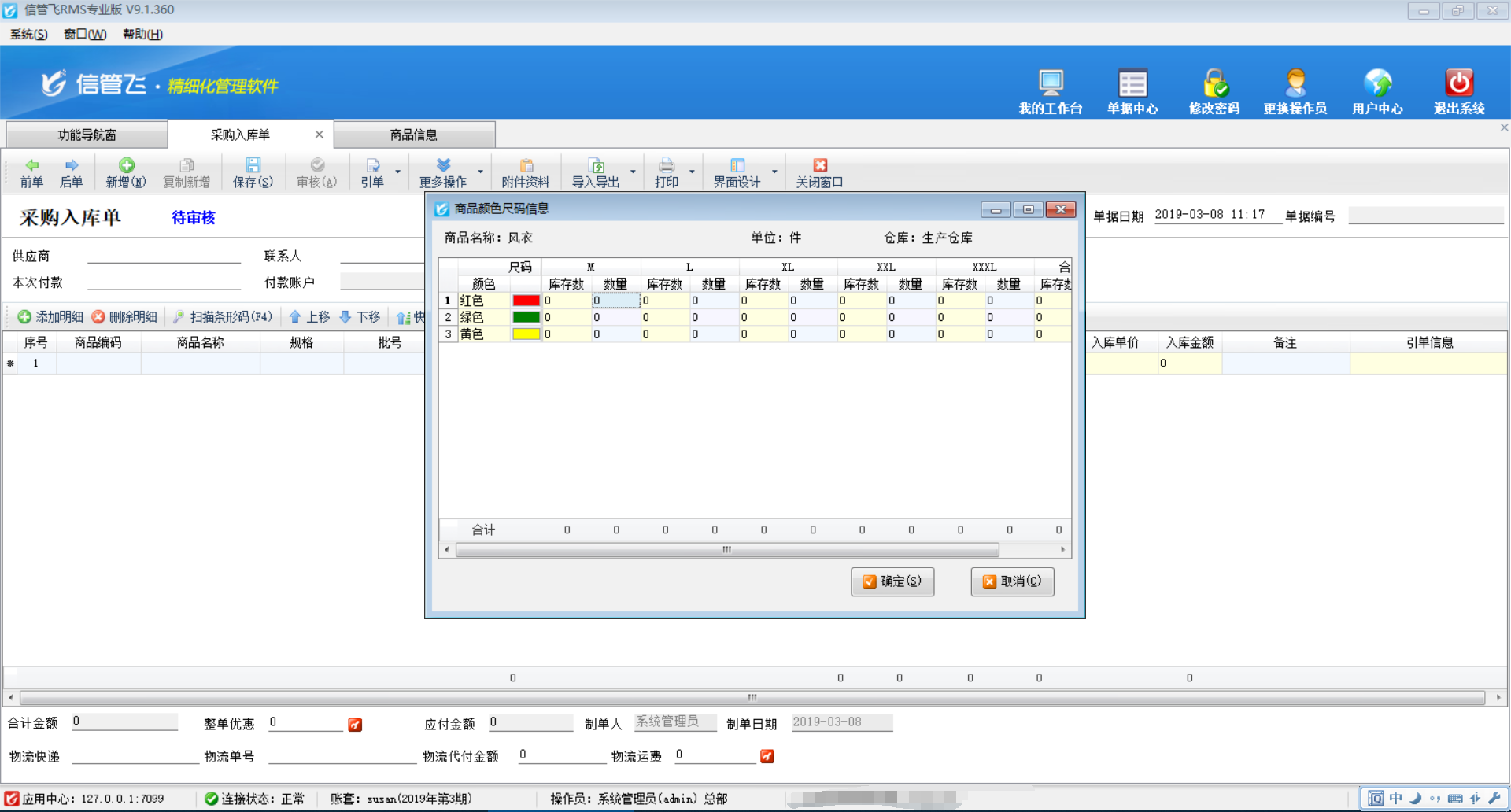The height and width of the screenshot is (812, 1511).
Task: Click the 保存 (Save) toolbar icon
Action: pos(253,165)
